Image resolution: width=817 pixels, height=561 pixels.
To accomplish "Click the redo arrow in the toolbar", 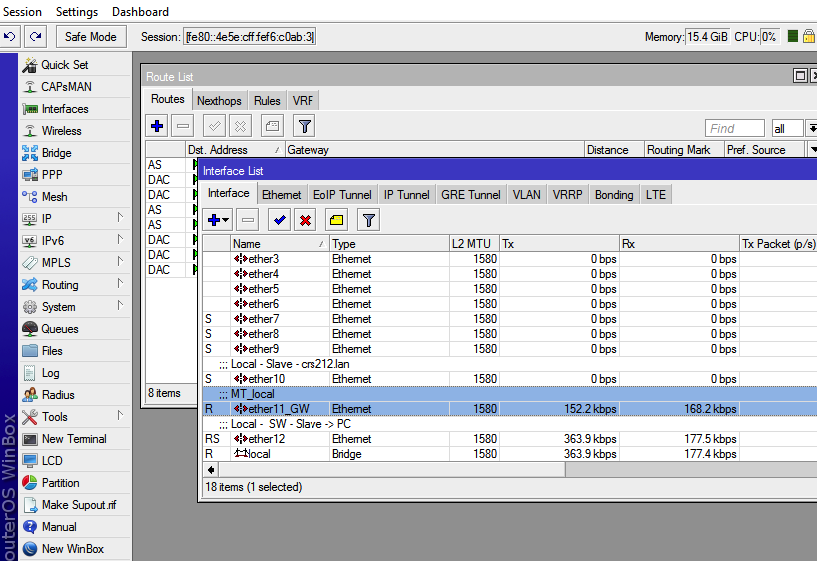I will coord(36,37).
